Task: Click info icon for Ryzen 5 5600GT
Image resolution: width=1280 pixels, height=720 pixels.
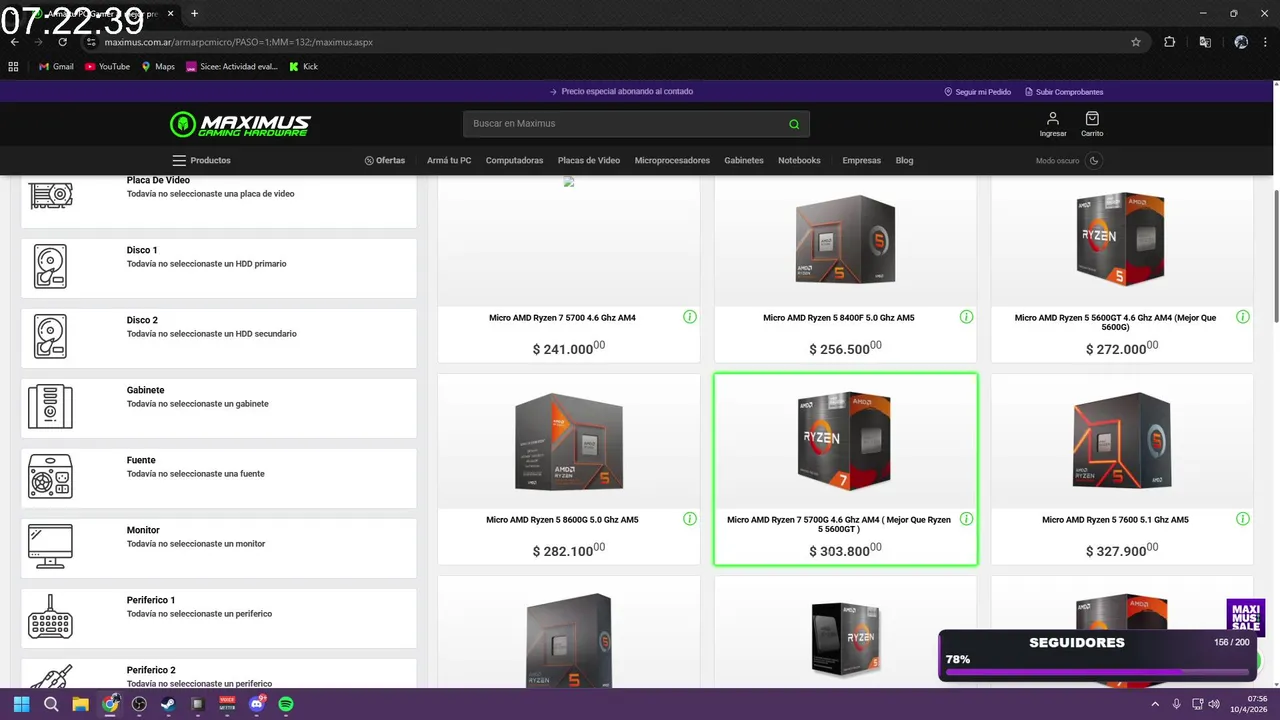Action: click(1242, 317)
